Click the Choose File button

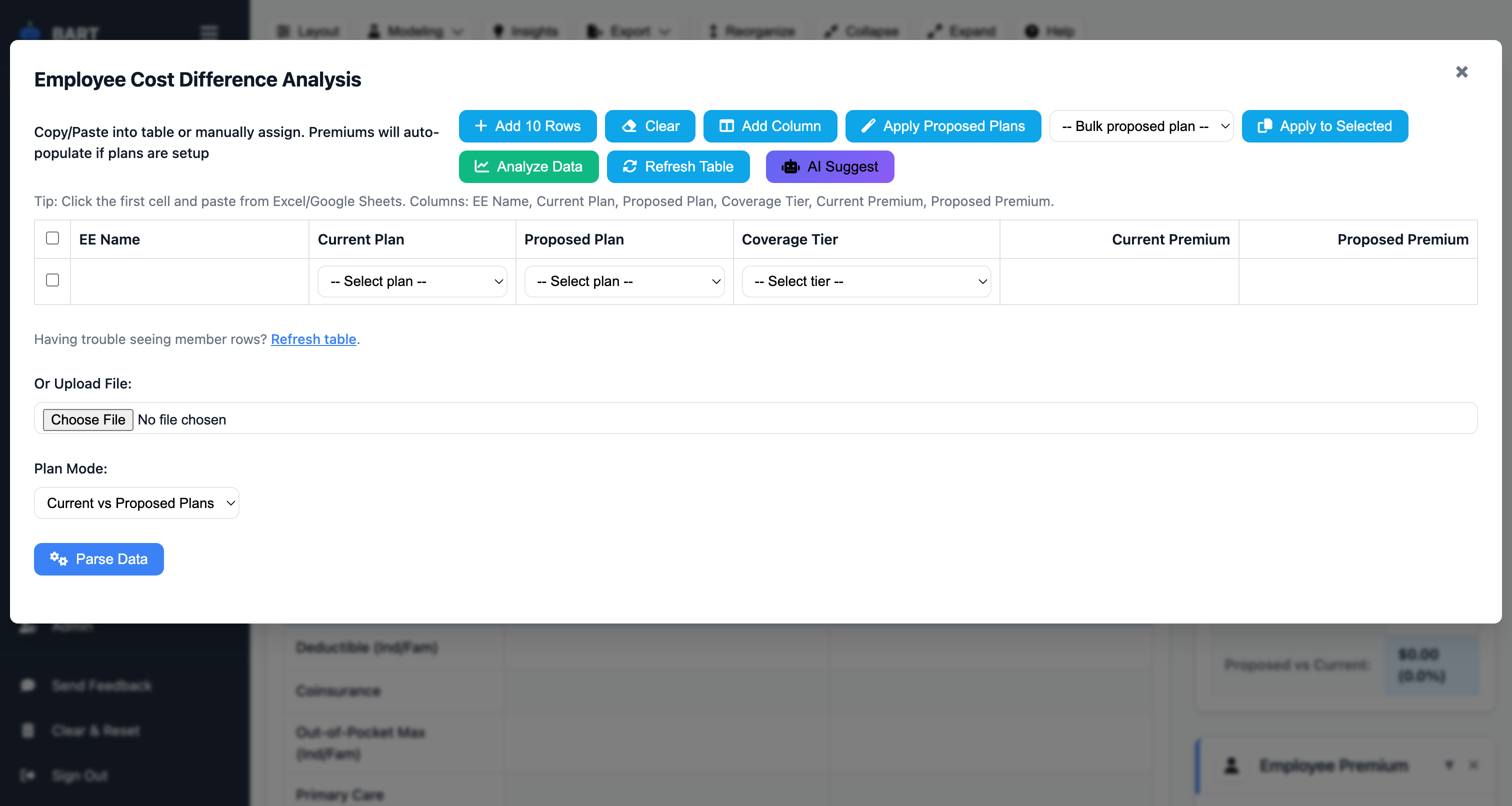coord(87,419)
